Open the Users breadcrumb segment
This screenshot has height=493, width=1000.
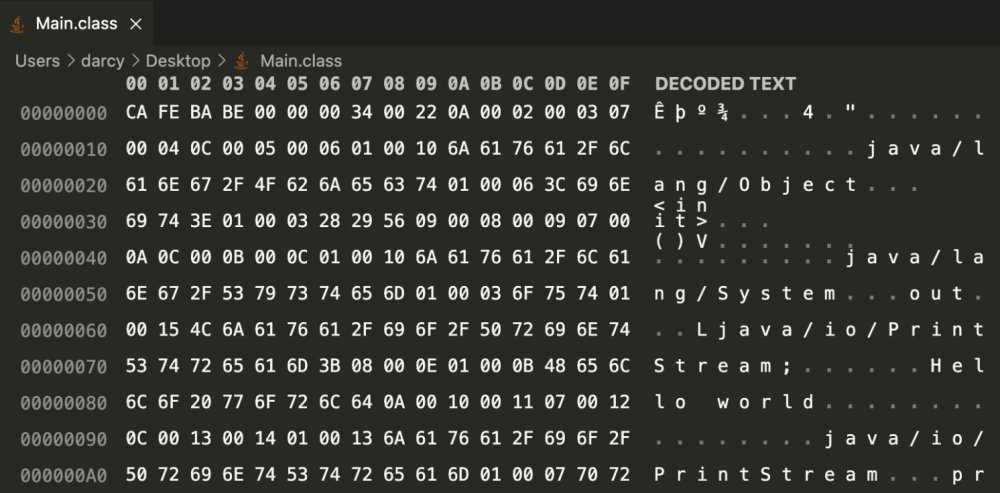tap(37, 61)
